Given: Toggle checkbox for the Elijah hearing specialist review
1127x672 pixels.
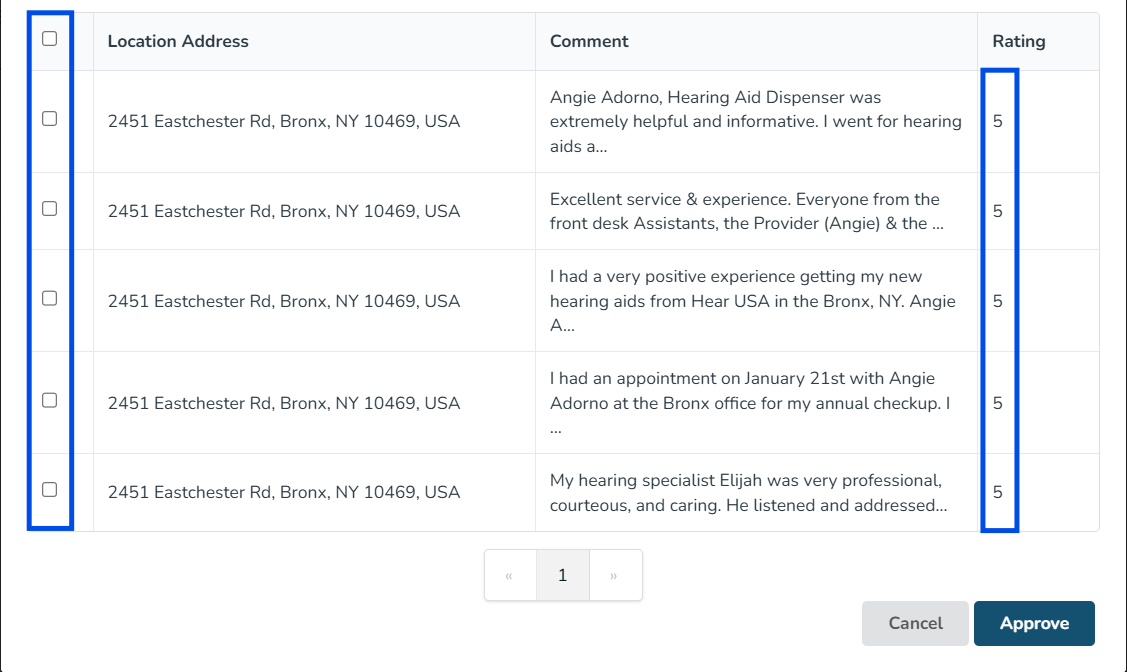Looking at the screenshot, I should [x=49, y=490].
